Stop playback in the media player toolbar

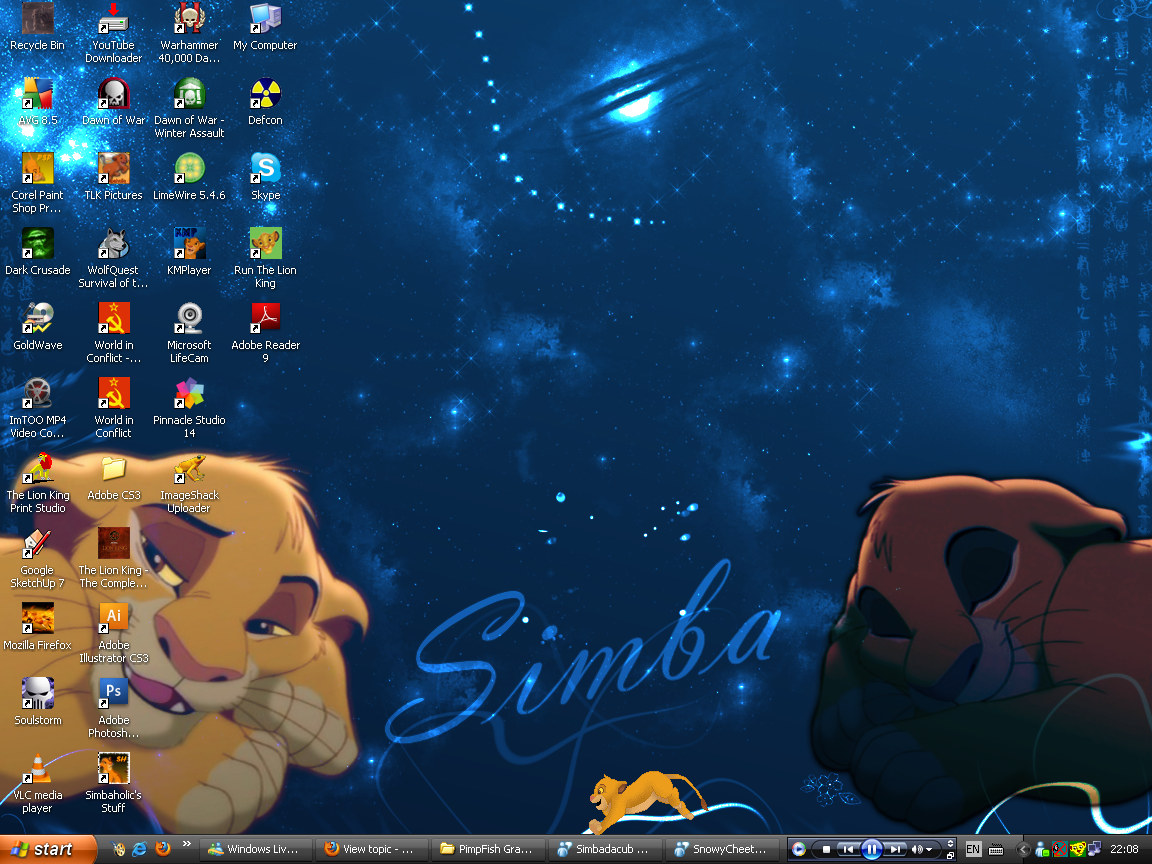click(x=826, y=849)
